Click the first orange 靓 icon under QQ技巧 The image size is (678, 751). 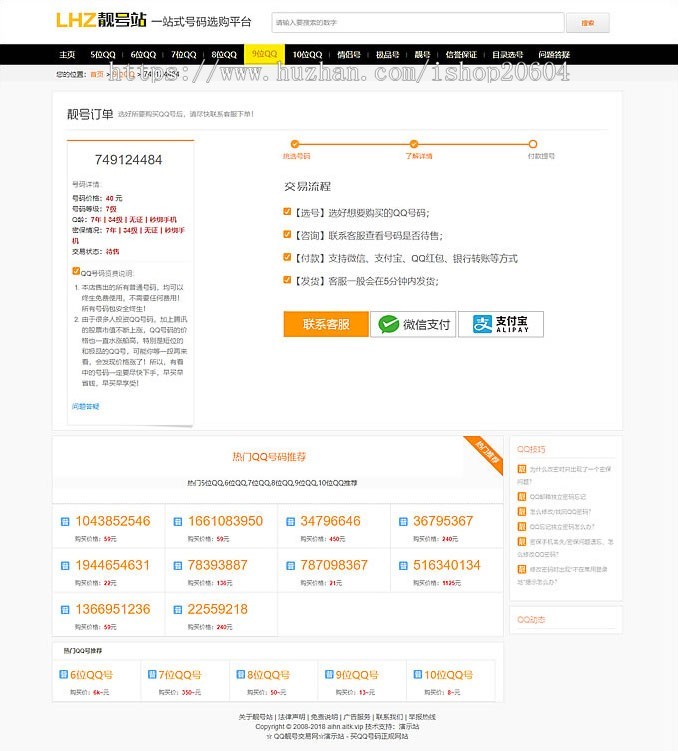(522, 469)
